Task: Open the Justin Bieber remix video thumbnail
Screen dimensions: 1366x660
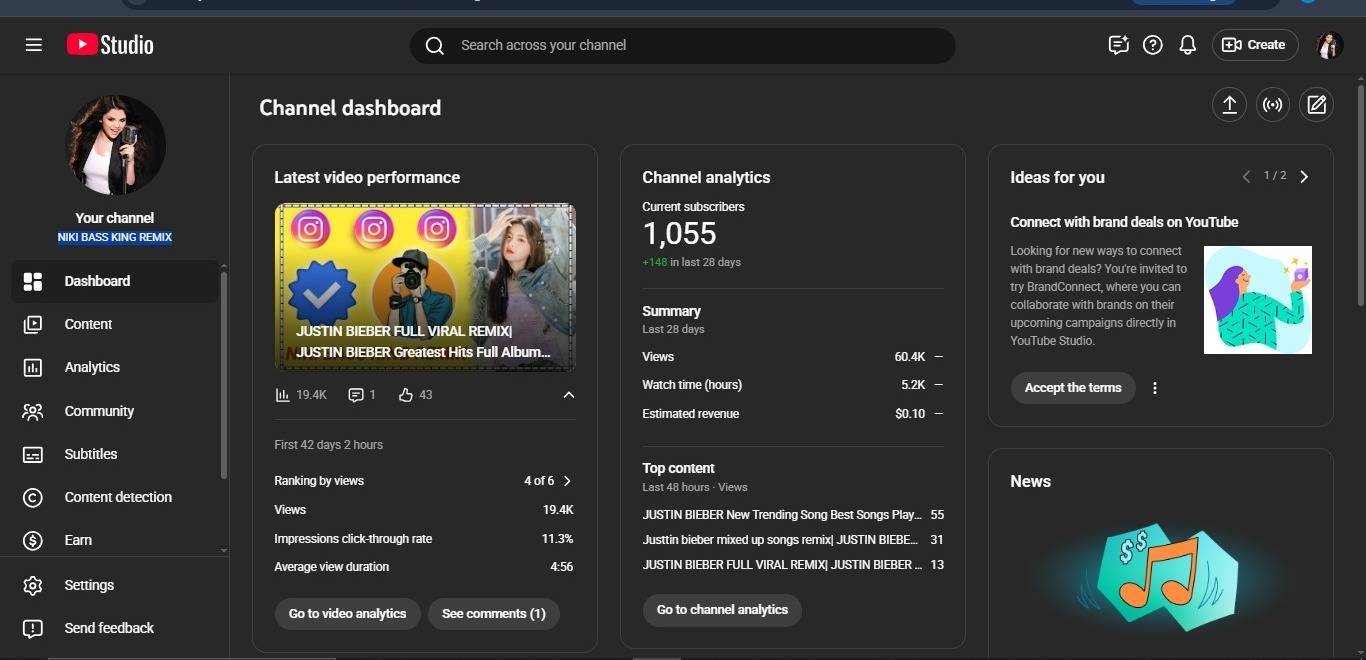Action: coord(425,287)
